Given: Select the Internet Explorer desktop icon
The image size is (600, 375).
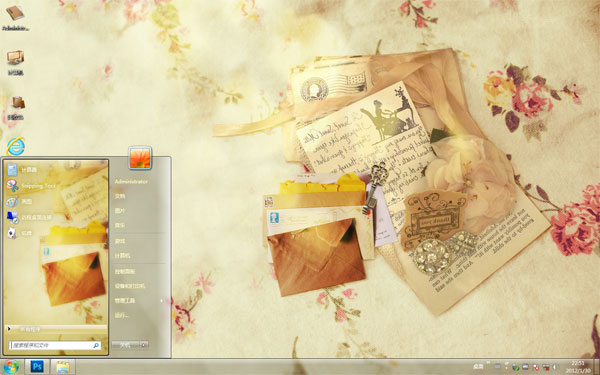Looking at the screenshot, I should [x=16, y=147].
